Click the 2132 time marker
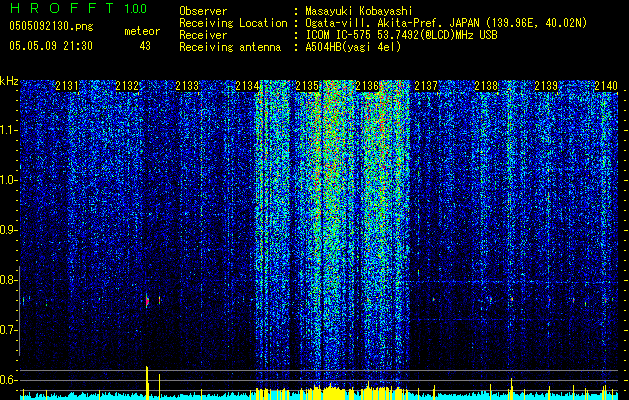Image resolution: width=629 pixels, height=400 pixels. pos(127,86)
